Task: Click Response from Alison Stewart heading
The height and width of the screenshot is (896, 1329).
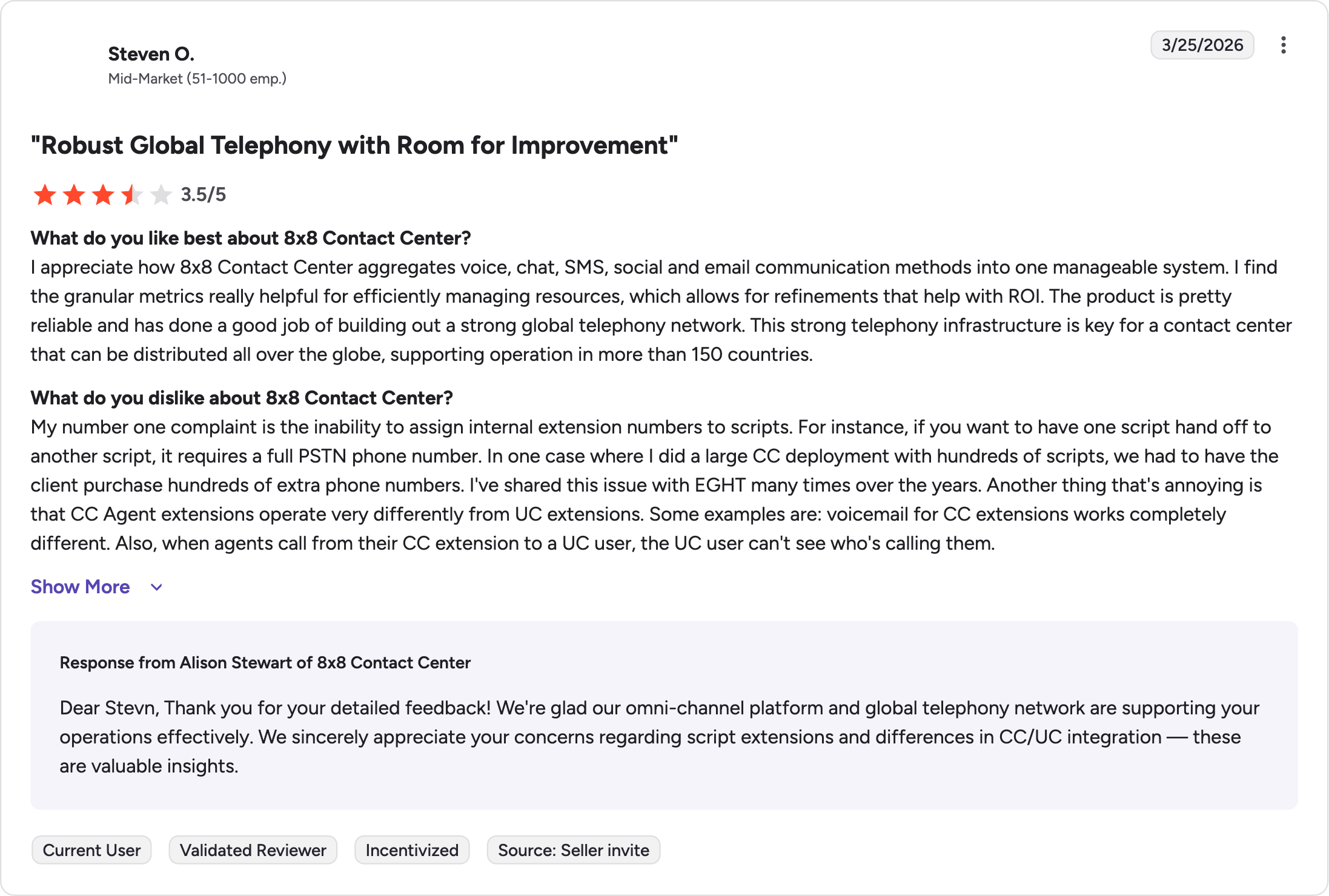Action: [x=265, y=662]
